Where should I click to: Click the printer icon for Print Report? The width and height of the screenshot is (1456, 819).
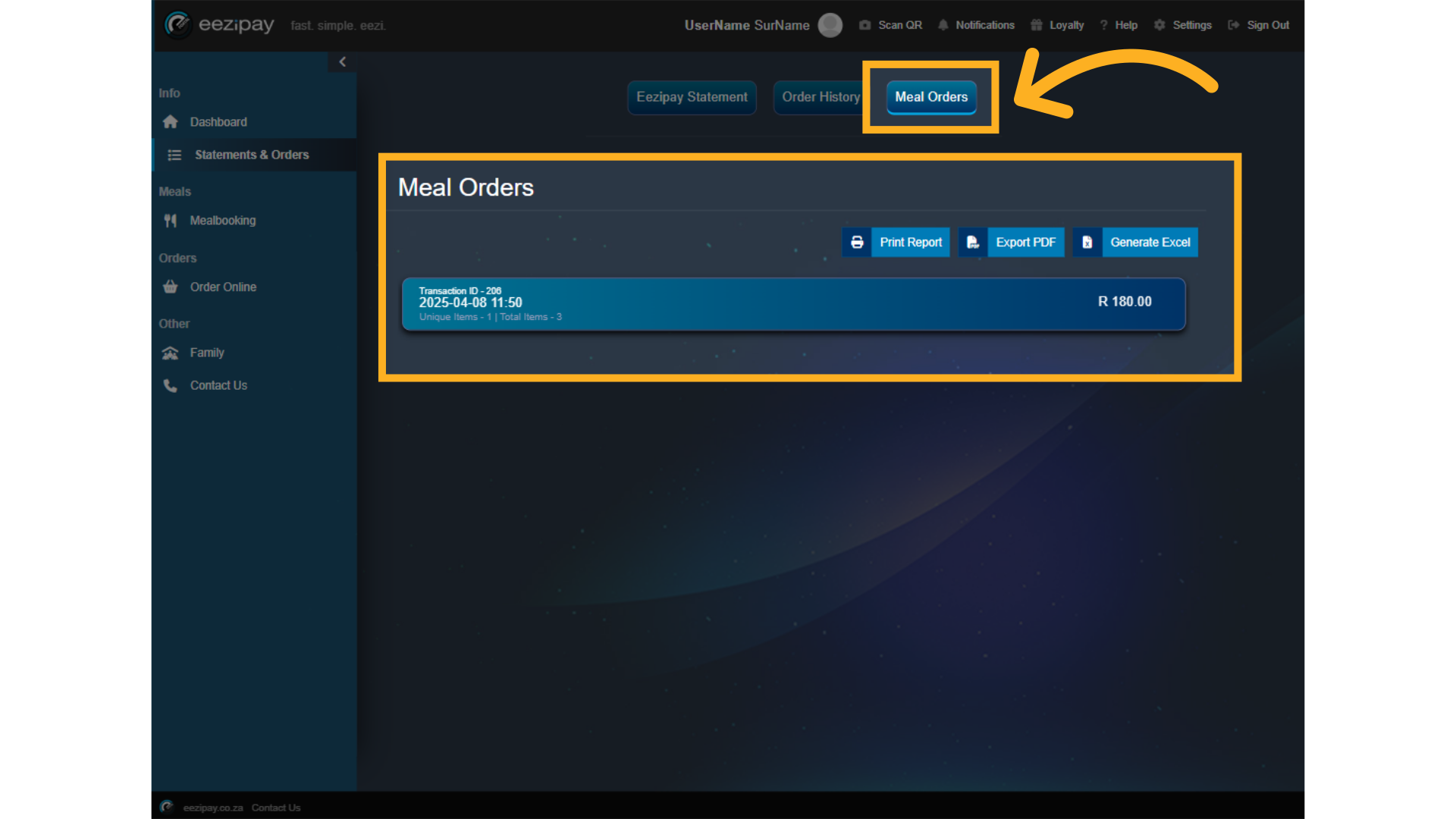(857, 242)
